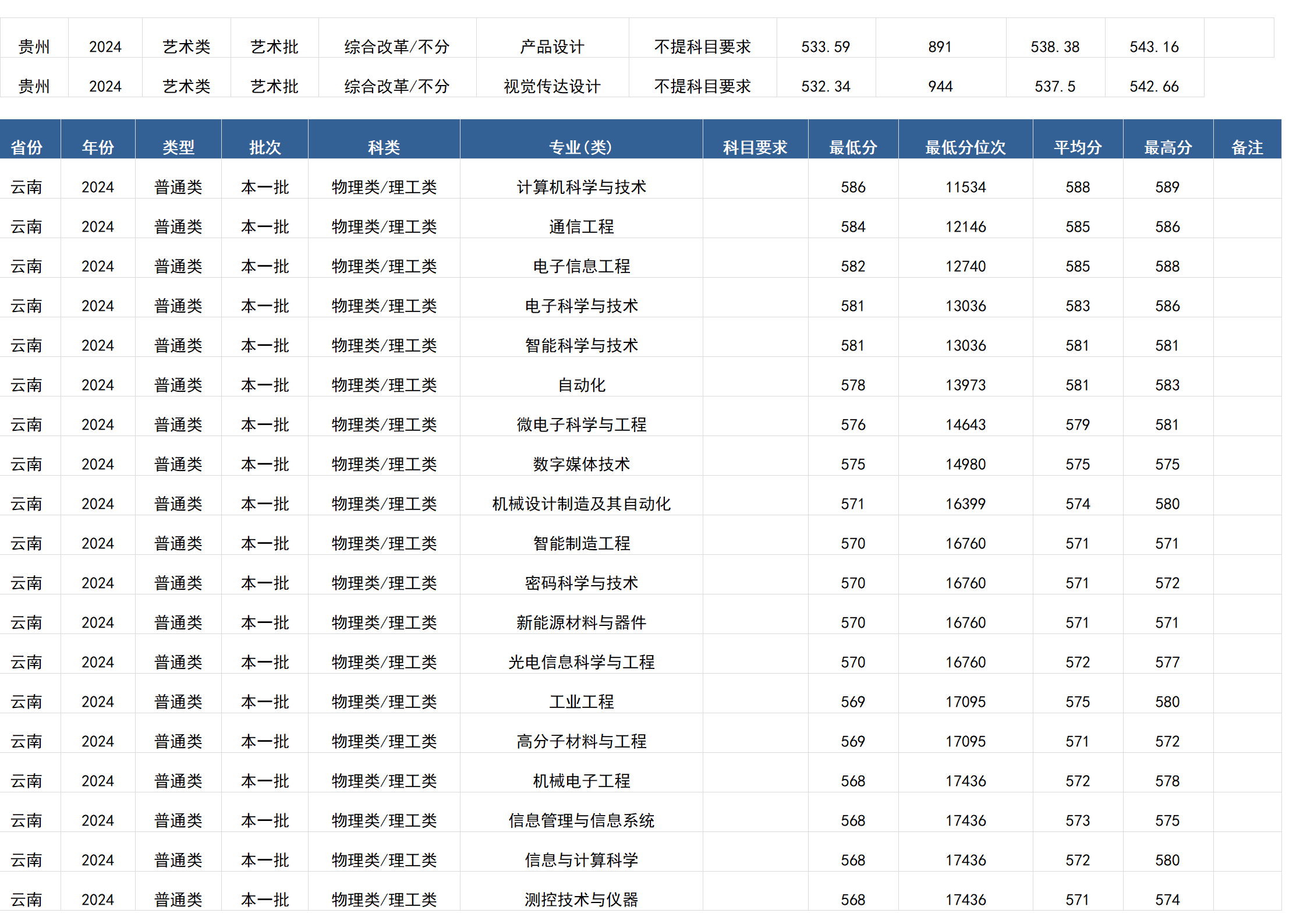This screenshot has height=924, width=1307.
Task: Click the 通信工程 major cell
Action: (580, 226)
